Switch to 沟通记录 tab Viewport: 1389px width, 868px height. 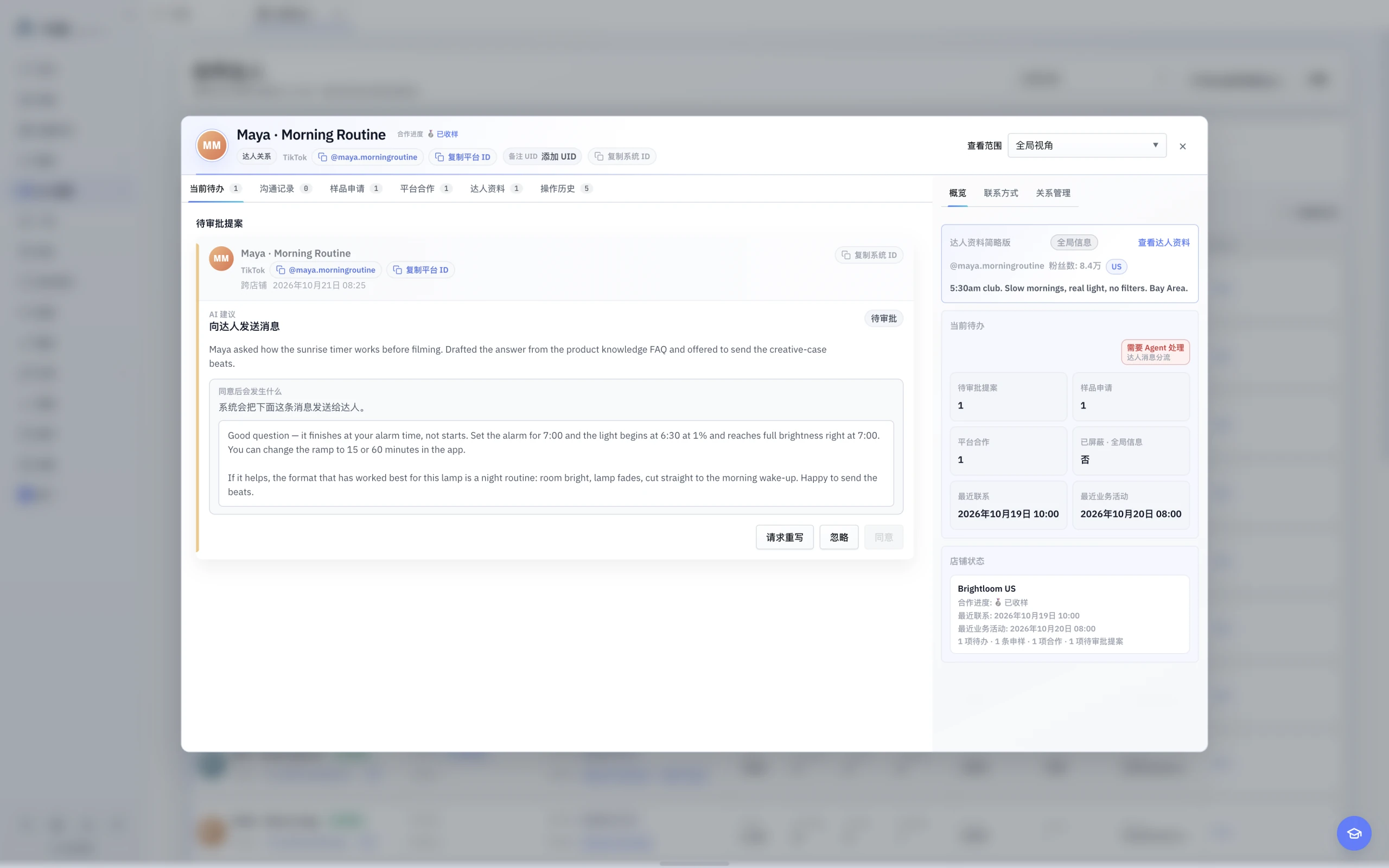tap(285, 189)
